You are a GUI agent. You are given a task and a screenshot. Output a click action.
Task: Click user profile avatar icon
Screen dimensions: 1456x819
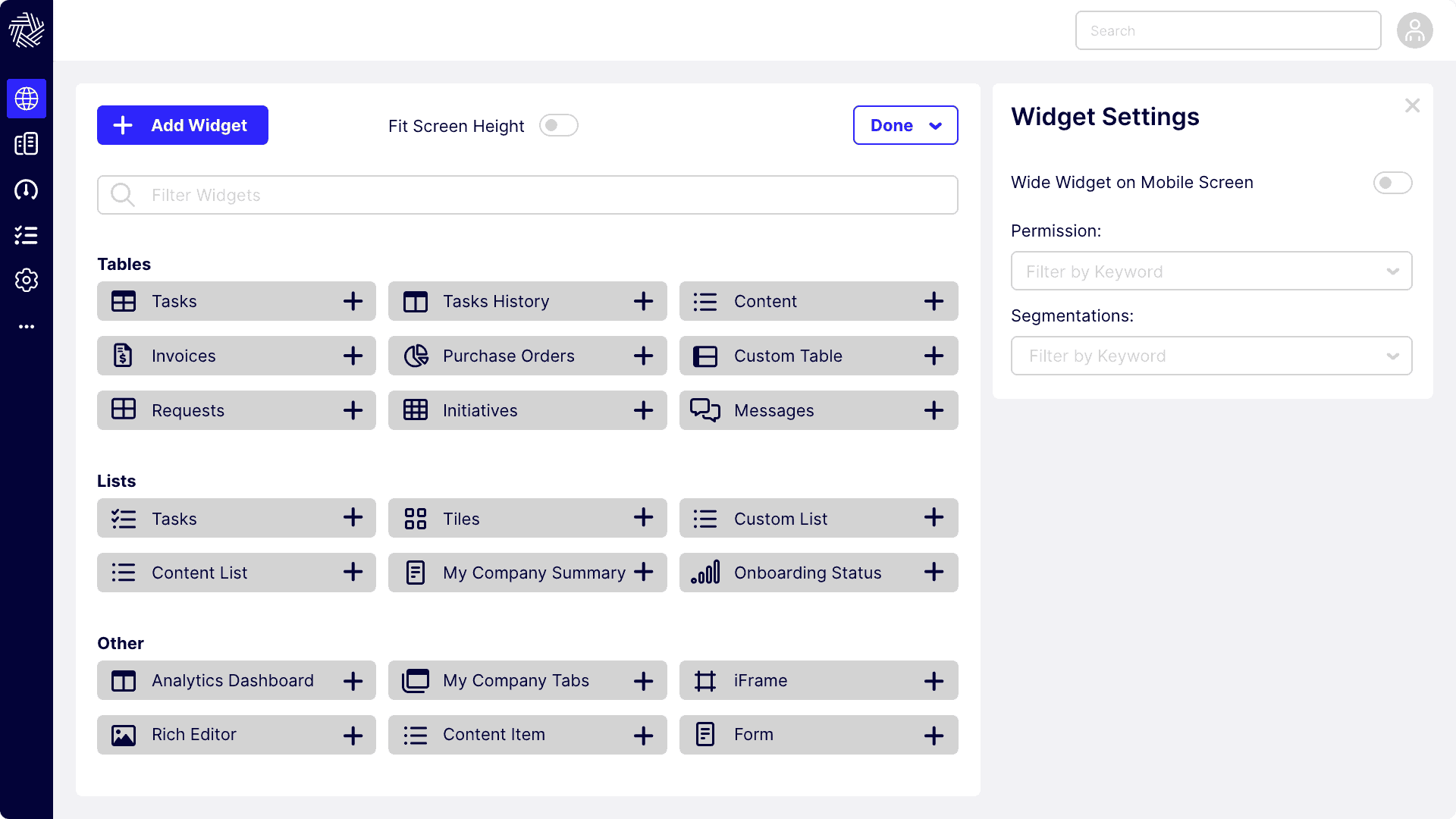1414,31
